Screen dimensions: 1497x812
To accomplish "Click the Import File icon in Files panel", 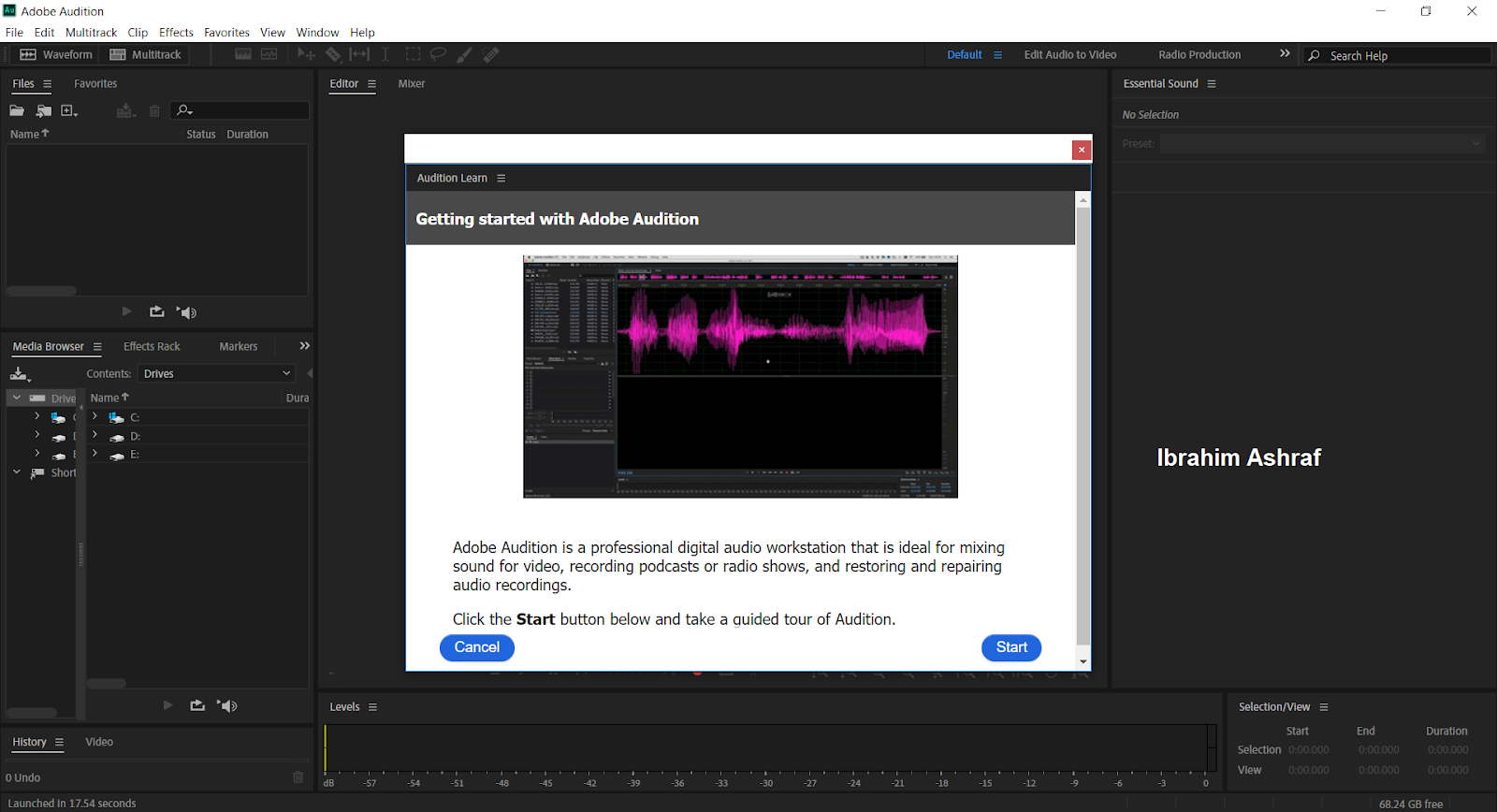I will [x=43, y=110].
